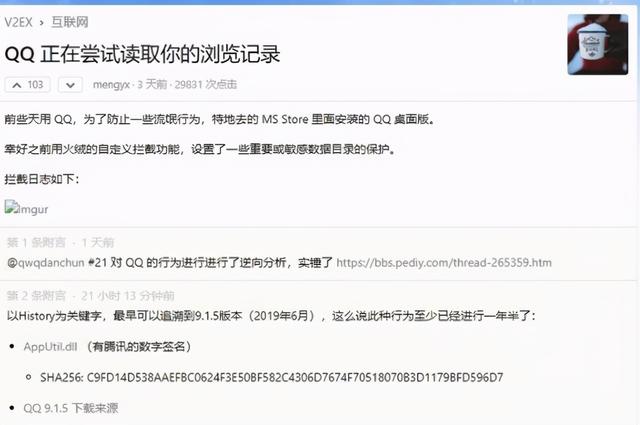Click the SHA256 hash text line
640x425 pixels.
271,377
